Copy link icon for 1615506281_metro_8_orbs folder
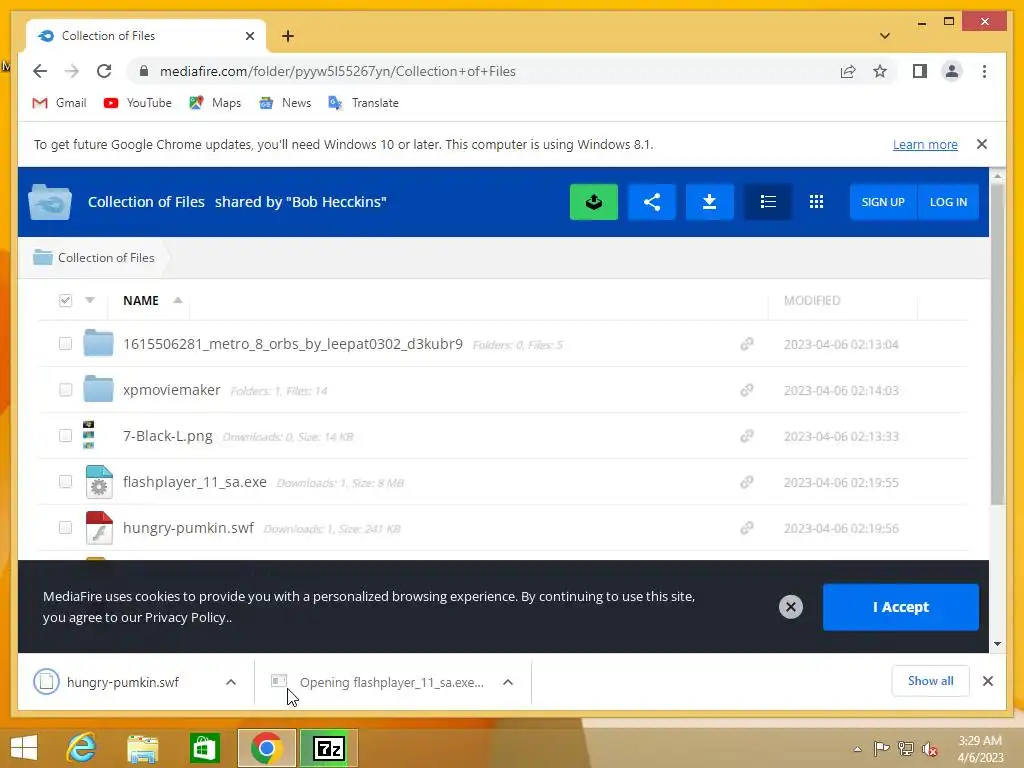 pos(746,344)
